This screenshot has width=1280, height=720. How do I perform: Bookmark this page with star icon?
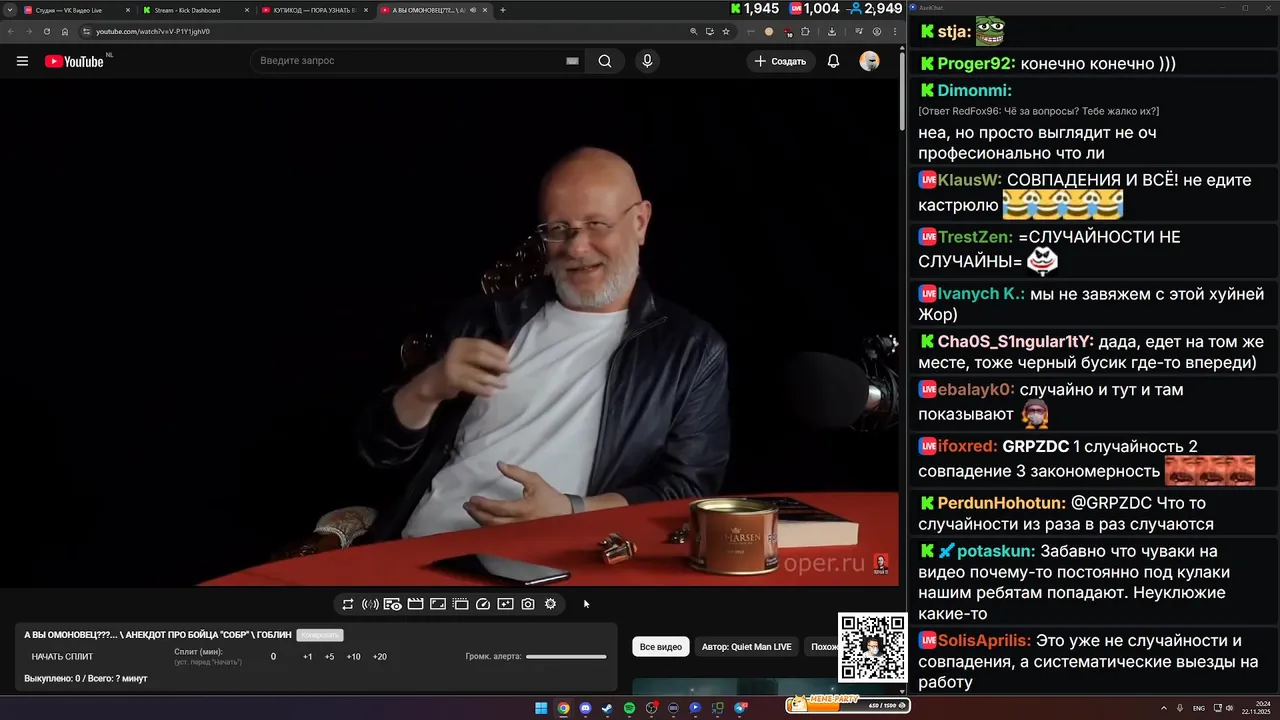pos(726,31)
